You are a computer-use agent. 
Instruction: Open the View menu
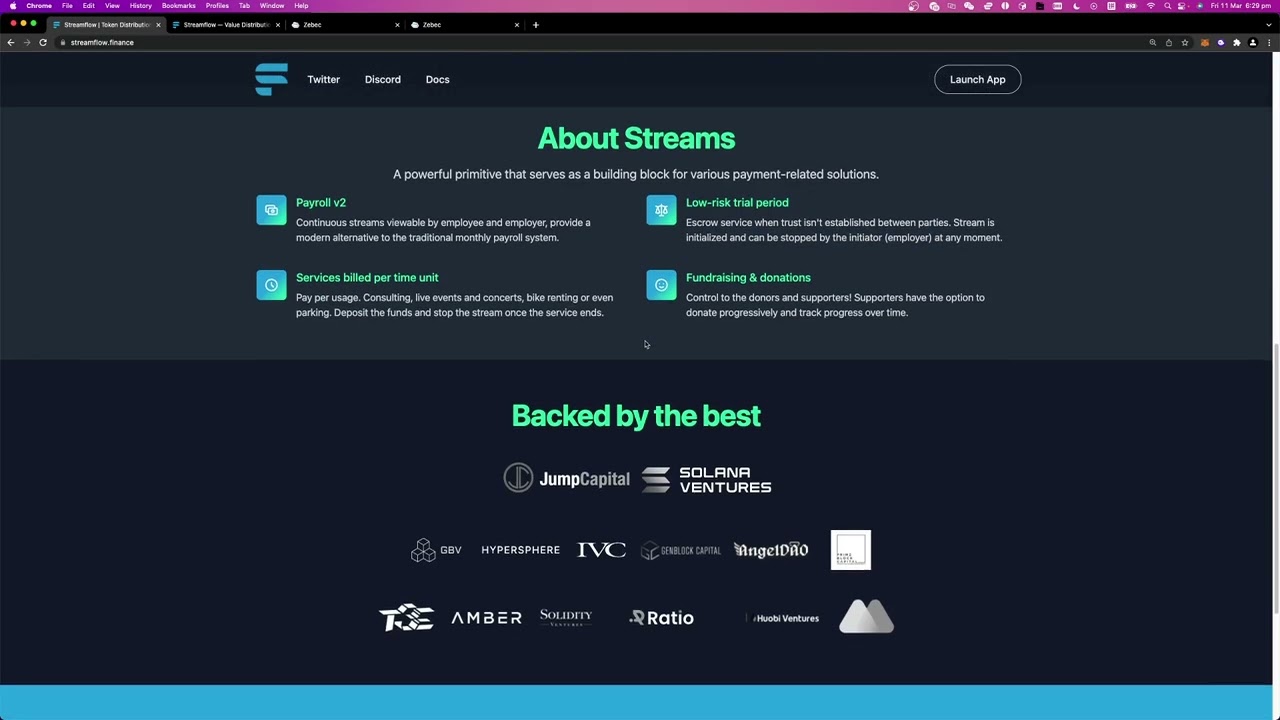pyautogui.click(x=112, y=5)
